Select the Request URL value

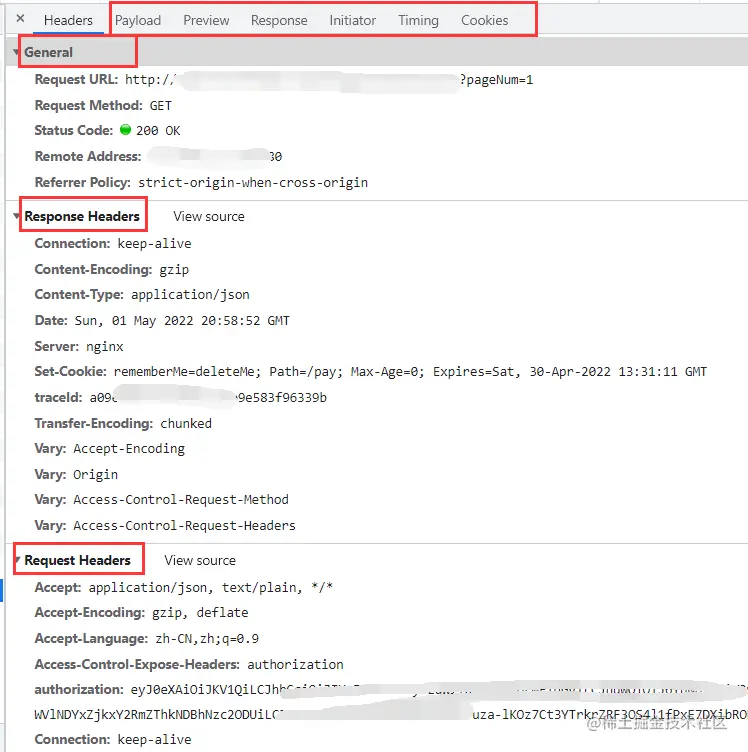point(329,80)
